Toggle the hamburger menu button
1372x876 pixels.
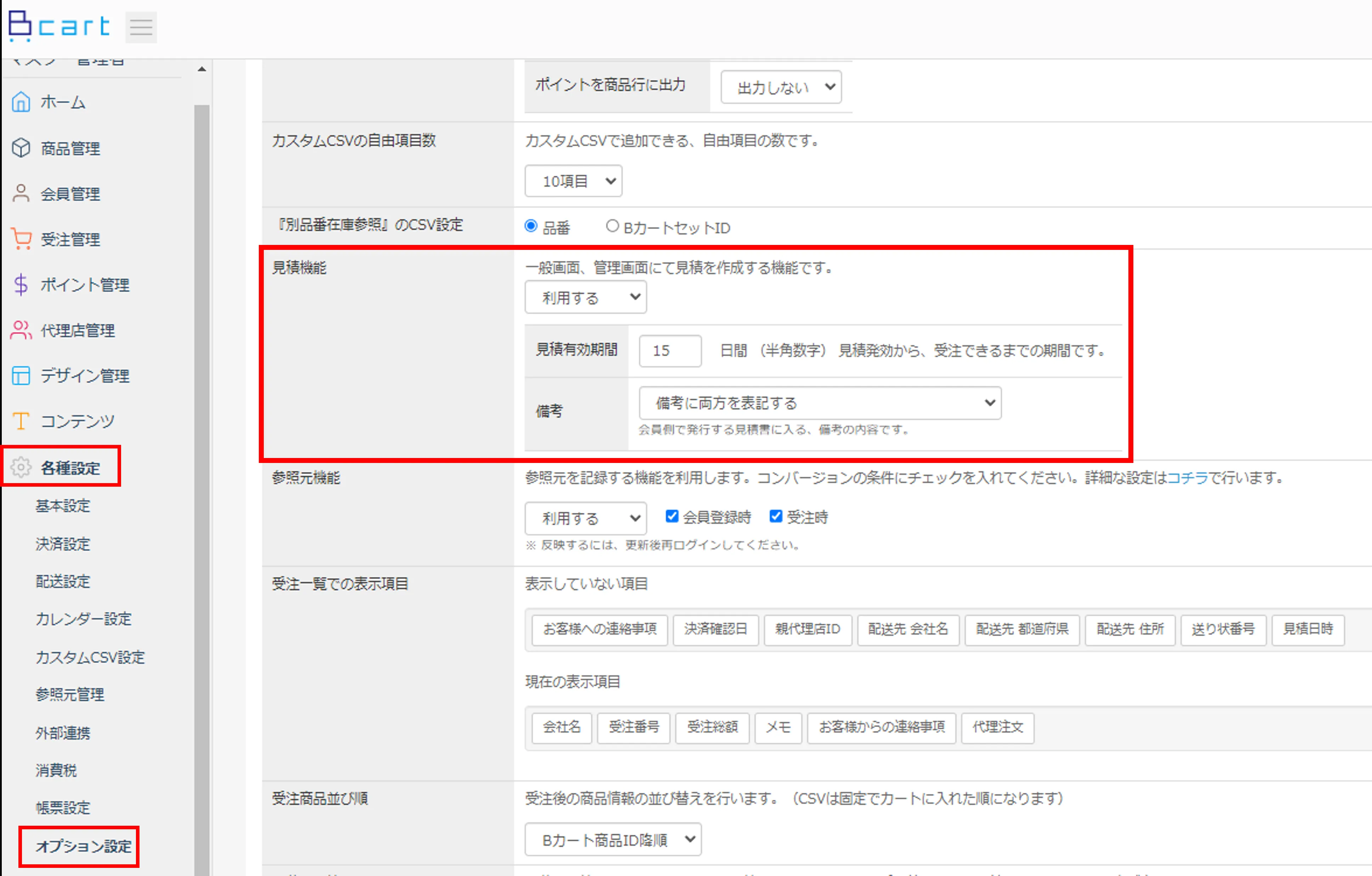click(141, 27)
